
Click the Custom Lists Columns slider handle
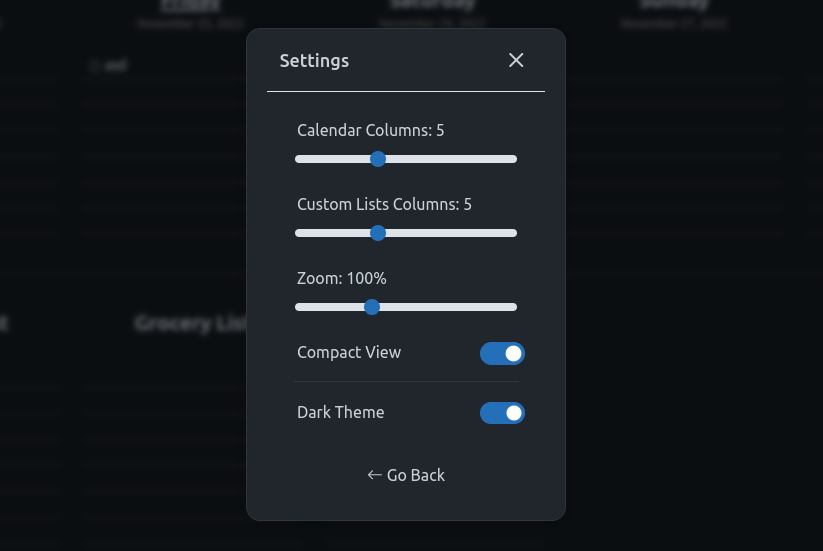pyautogui.click(x=378, y=233)
